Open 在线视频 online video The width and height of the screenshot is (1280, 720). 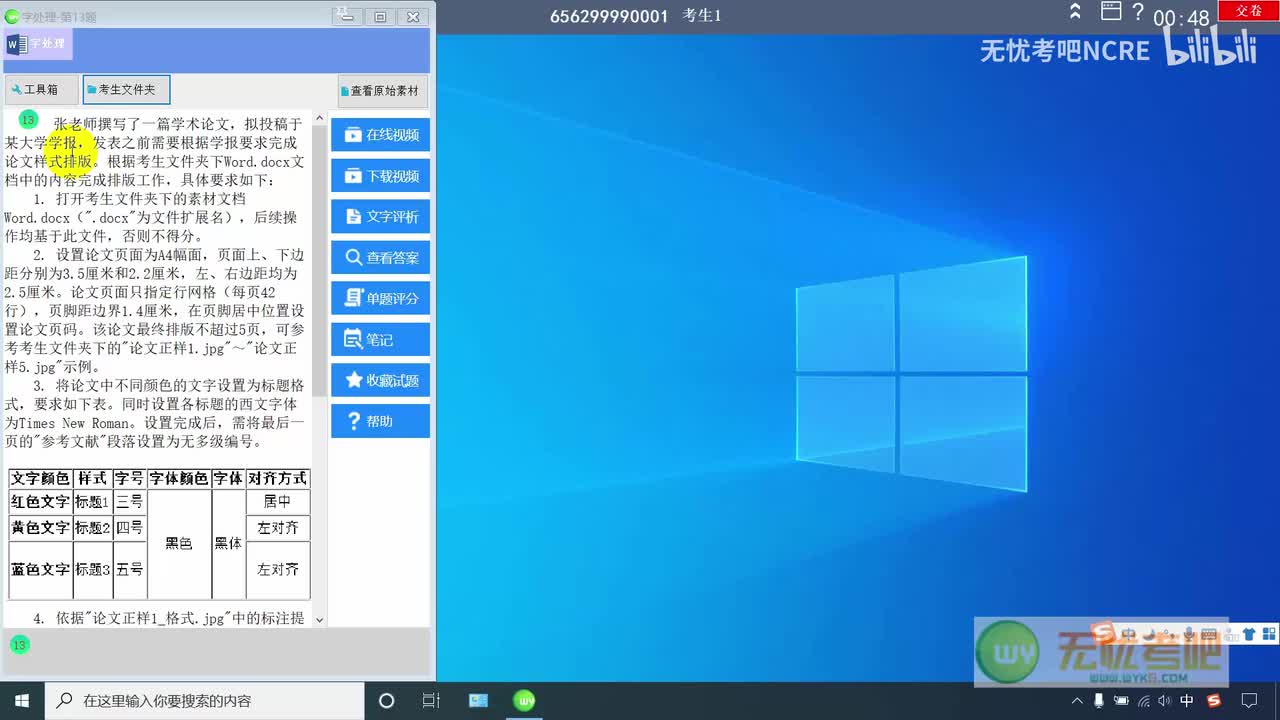(380, 135)
